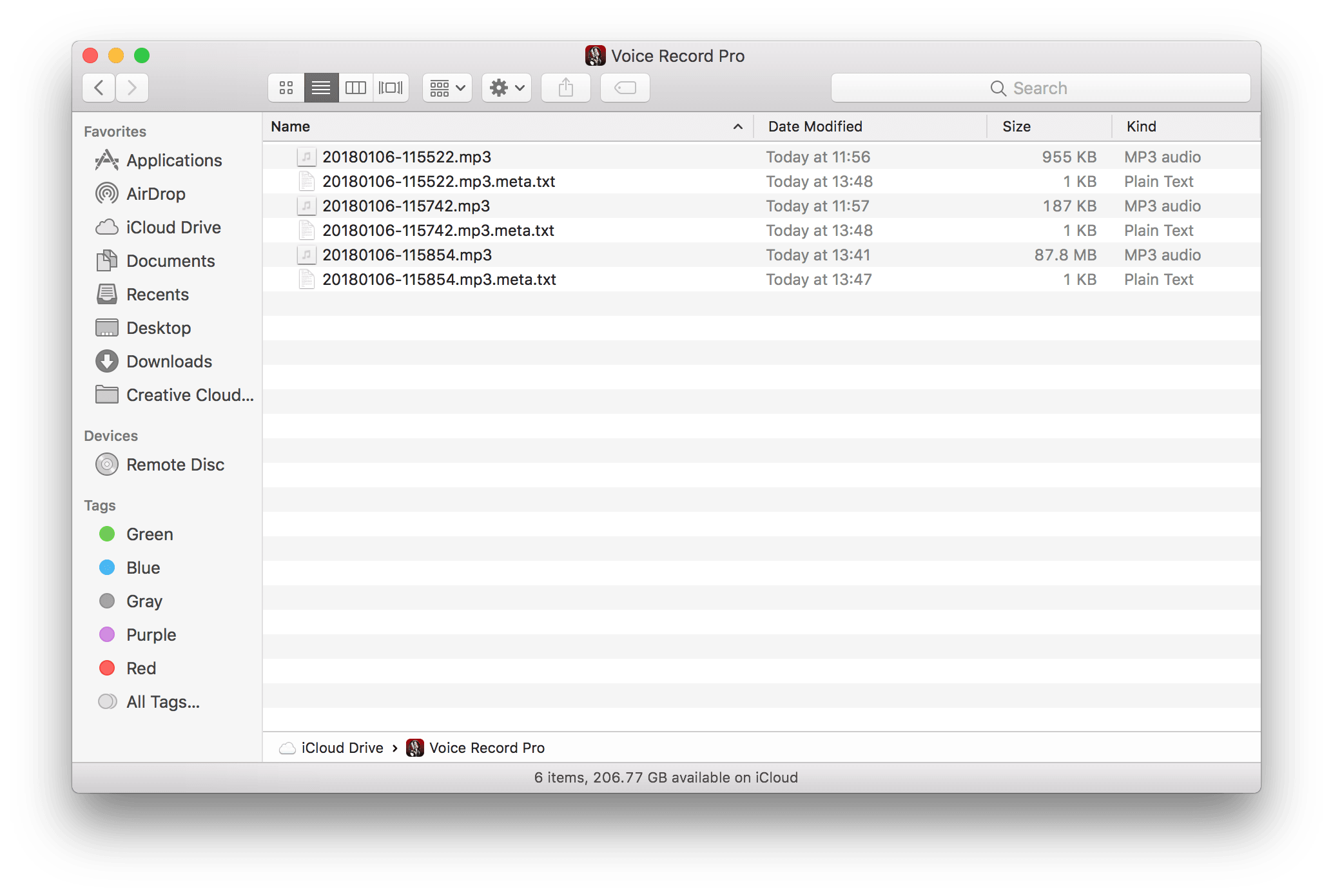Click the audio icon of 20180106-115742.mp3
1333x896 pixels.
point(307,206)
